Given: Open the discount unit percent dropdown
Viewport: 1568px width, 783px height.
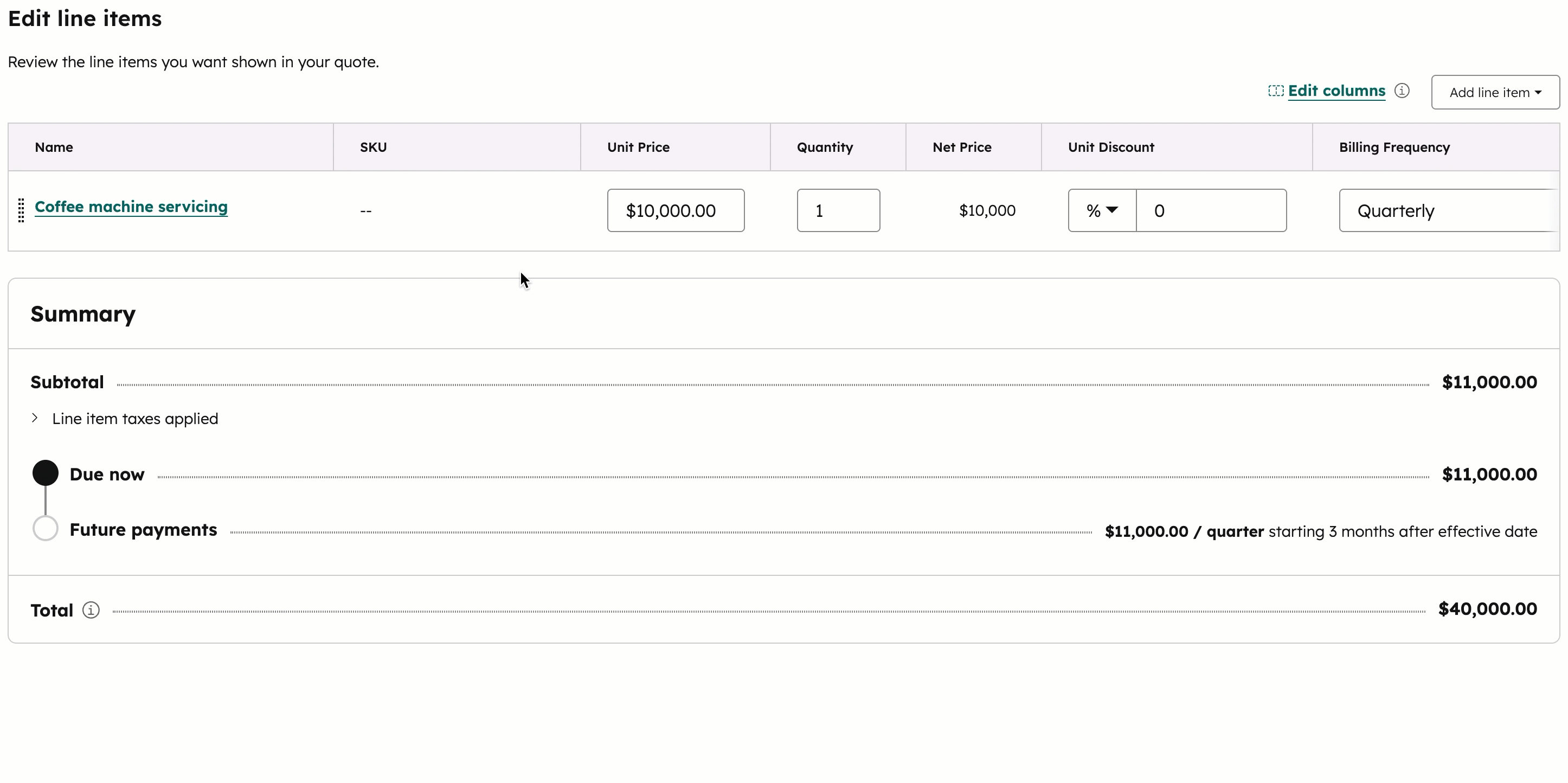Looking at the screenshot, I should click(1101, 210).
